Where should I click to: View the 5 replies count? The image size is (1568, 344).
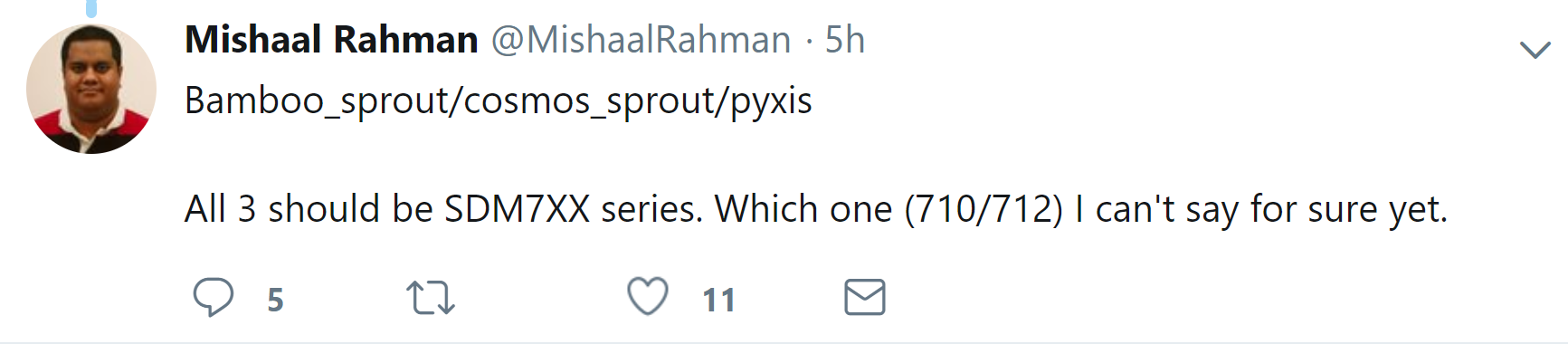coord(276,300)
